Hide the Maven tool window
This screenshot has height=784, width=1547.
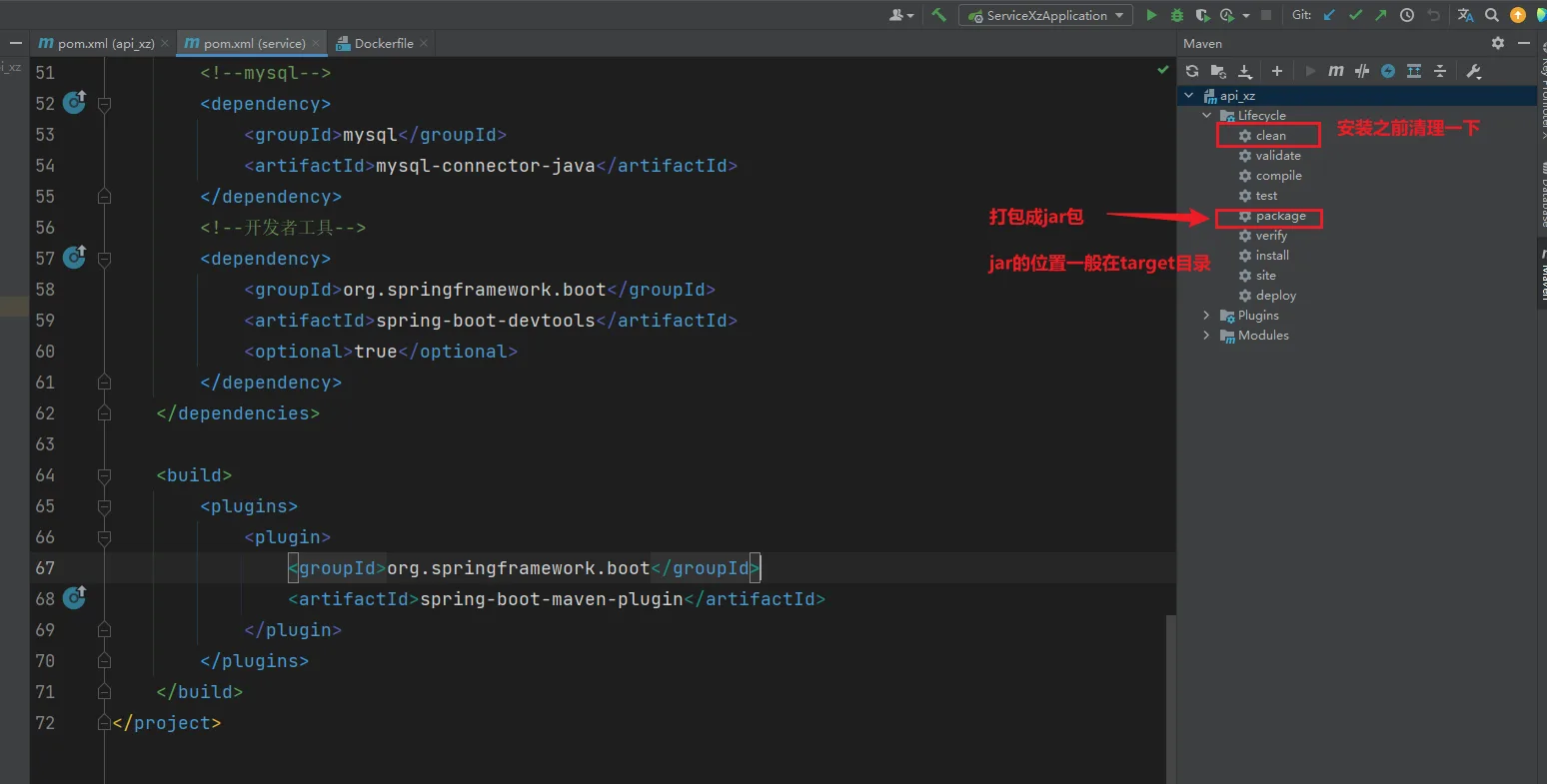(x=1524, y=43)
